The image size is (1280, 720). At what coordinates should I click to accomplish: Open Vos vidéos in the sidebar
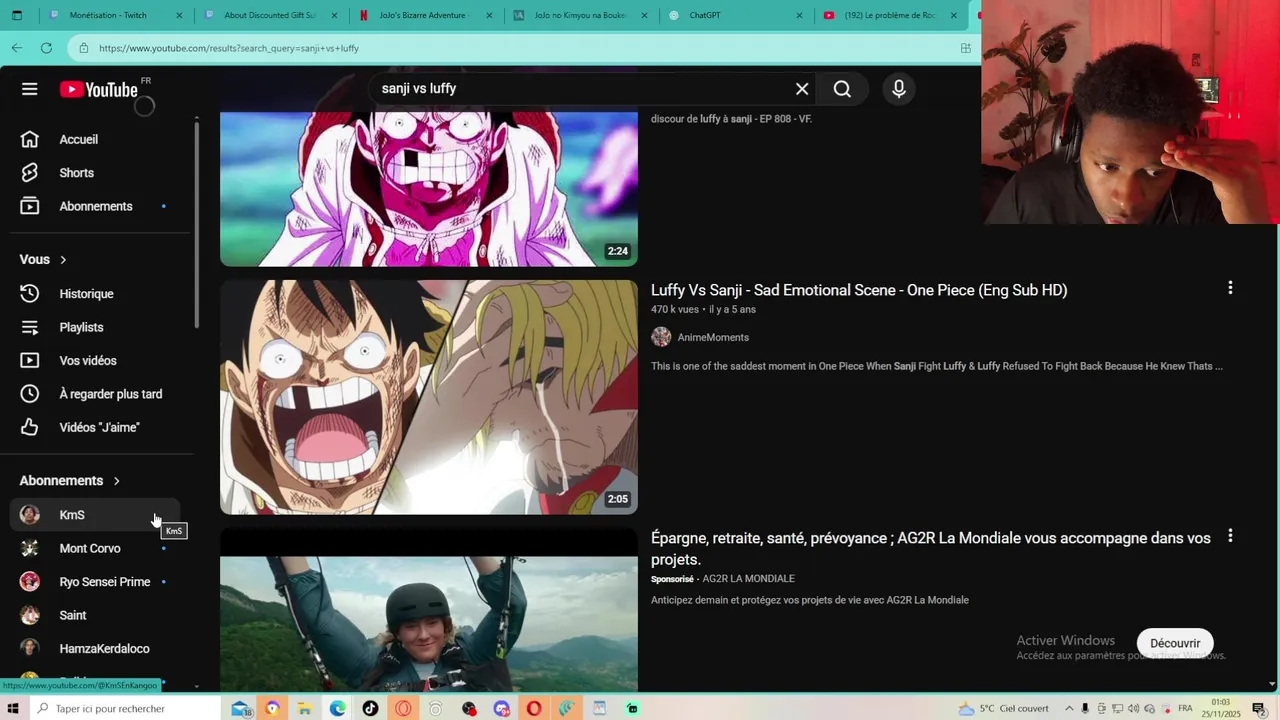pos(100,361)
